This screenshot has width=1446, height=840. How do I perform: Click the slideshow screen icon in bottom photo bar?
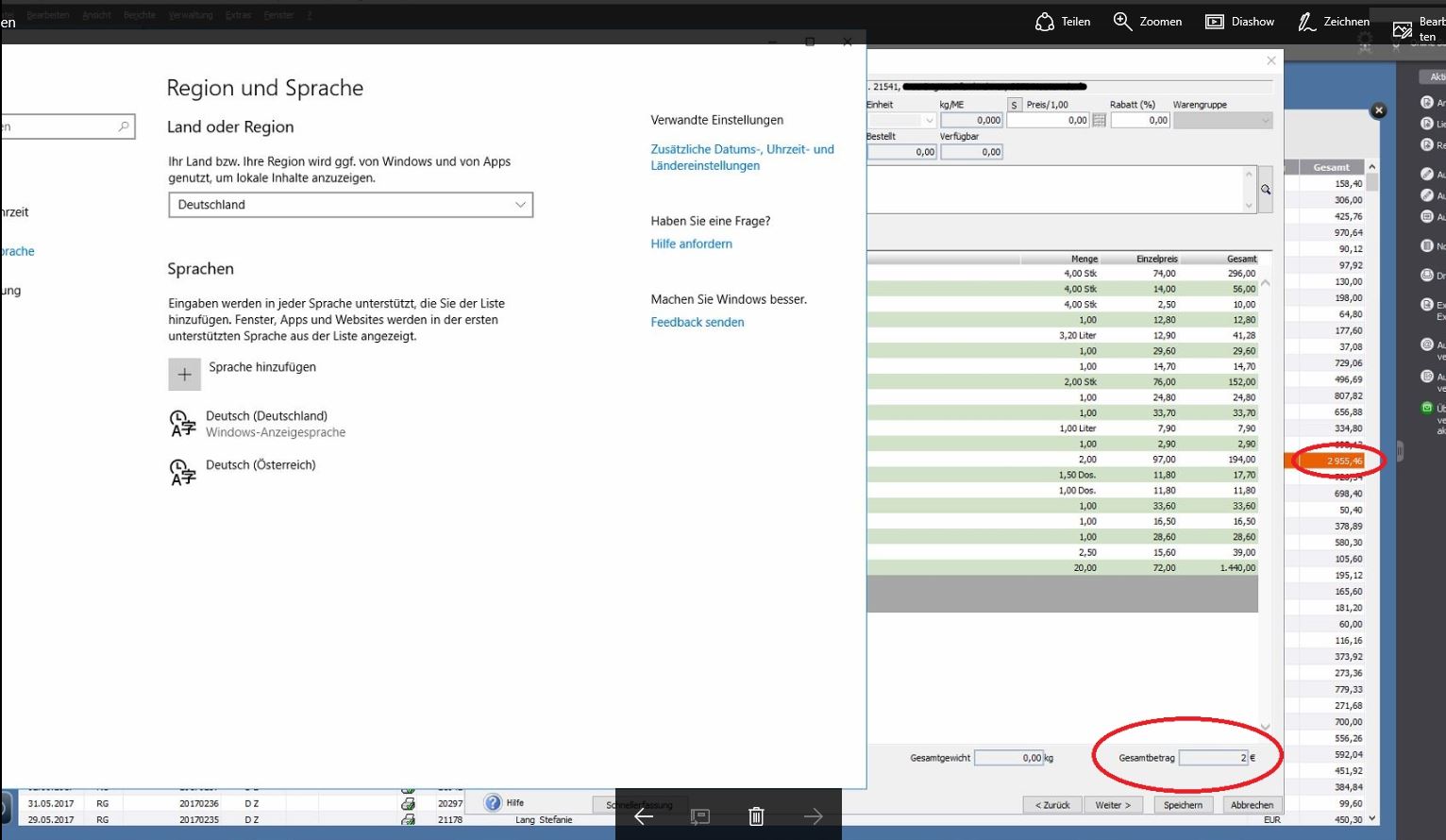pos(699,816)
